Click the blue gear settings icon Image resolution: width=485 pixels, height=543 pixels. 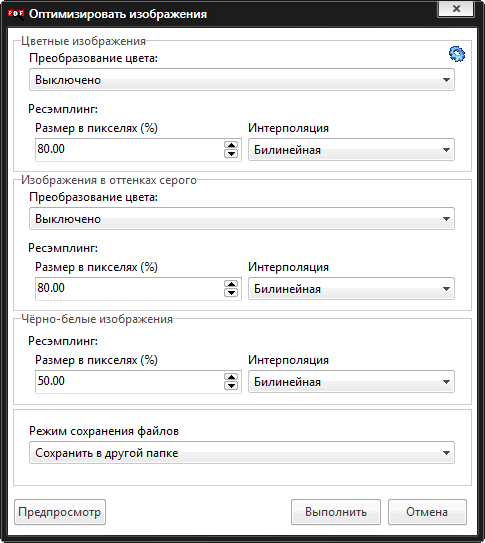tap(457, 54)
